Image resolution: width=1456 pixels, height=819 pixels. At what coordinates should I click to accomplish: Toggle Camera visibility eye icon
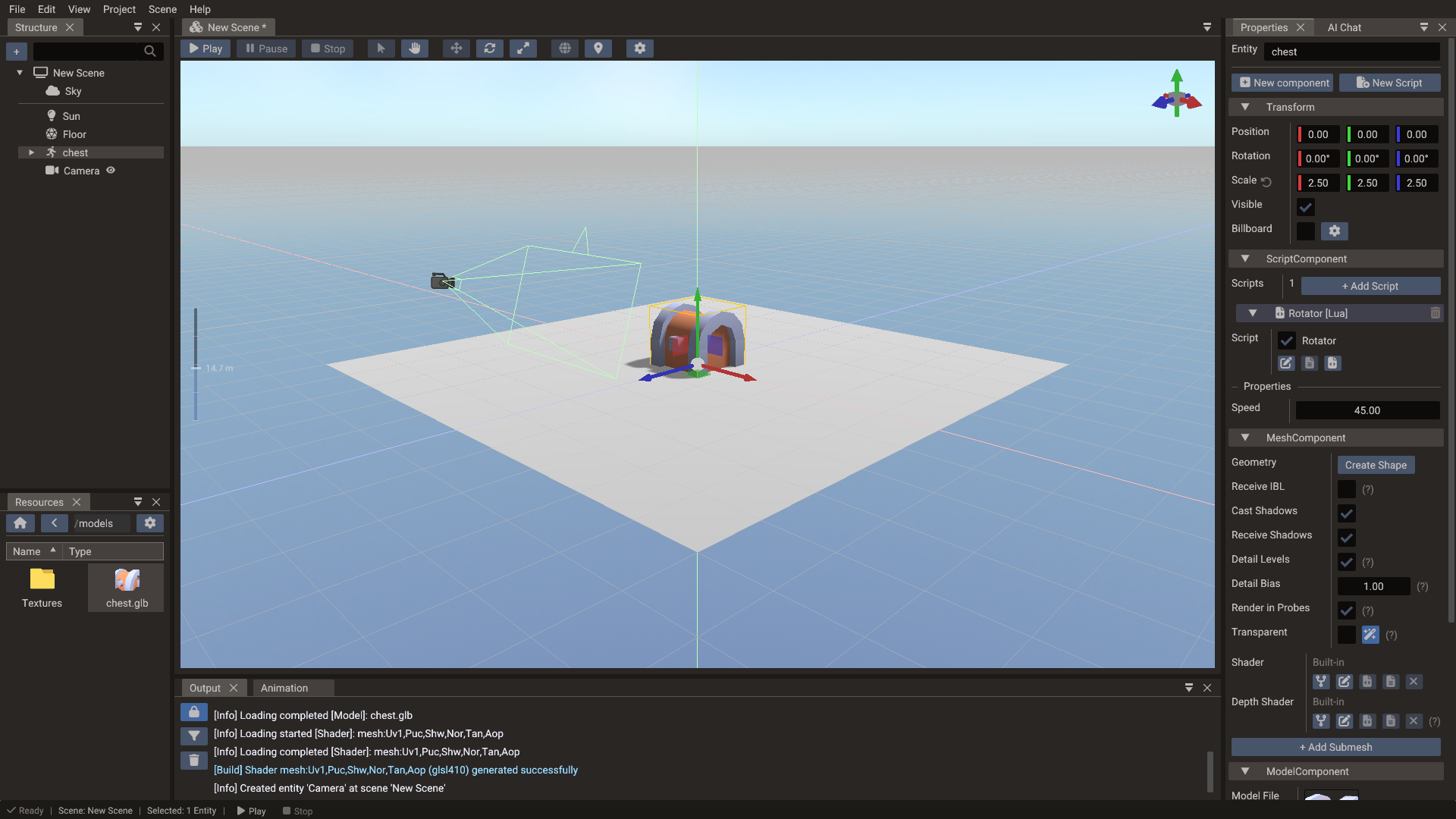click(111, 171)
